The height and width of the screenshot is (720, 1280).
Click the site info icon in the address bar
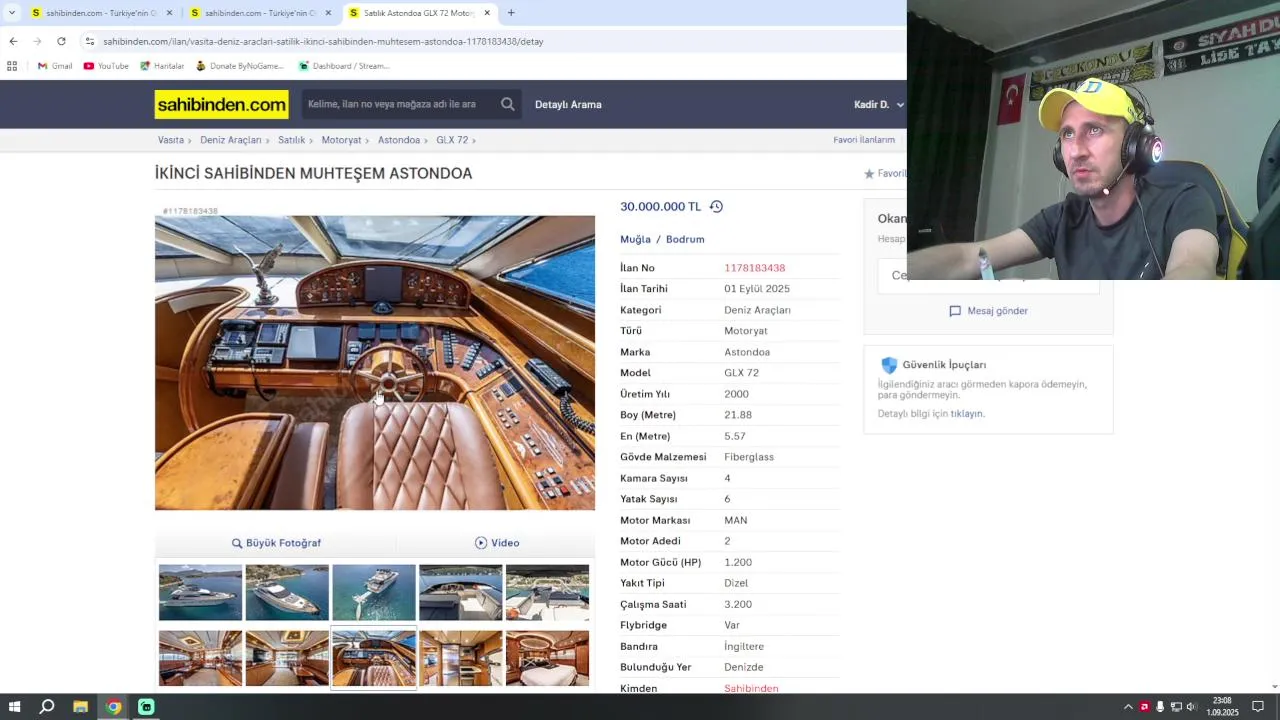pos(90,41)
